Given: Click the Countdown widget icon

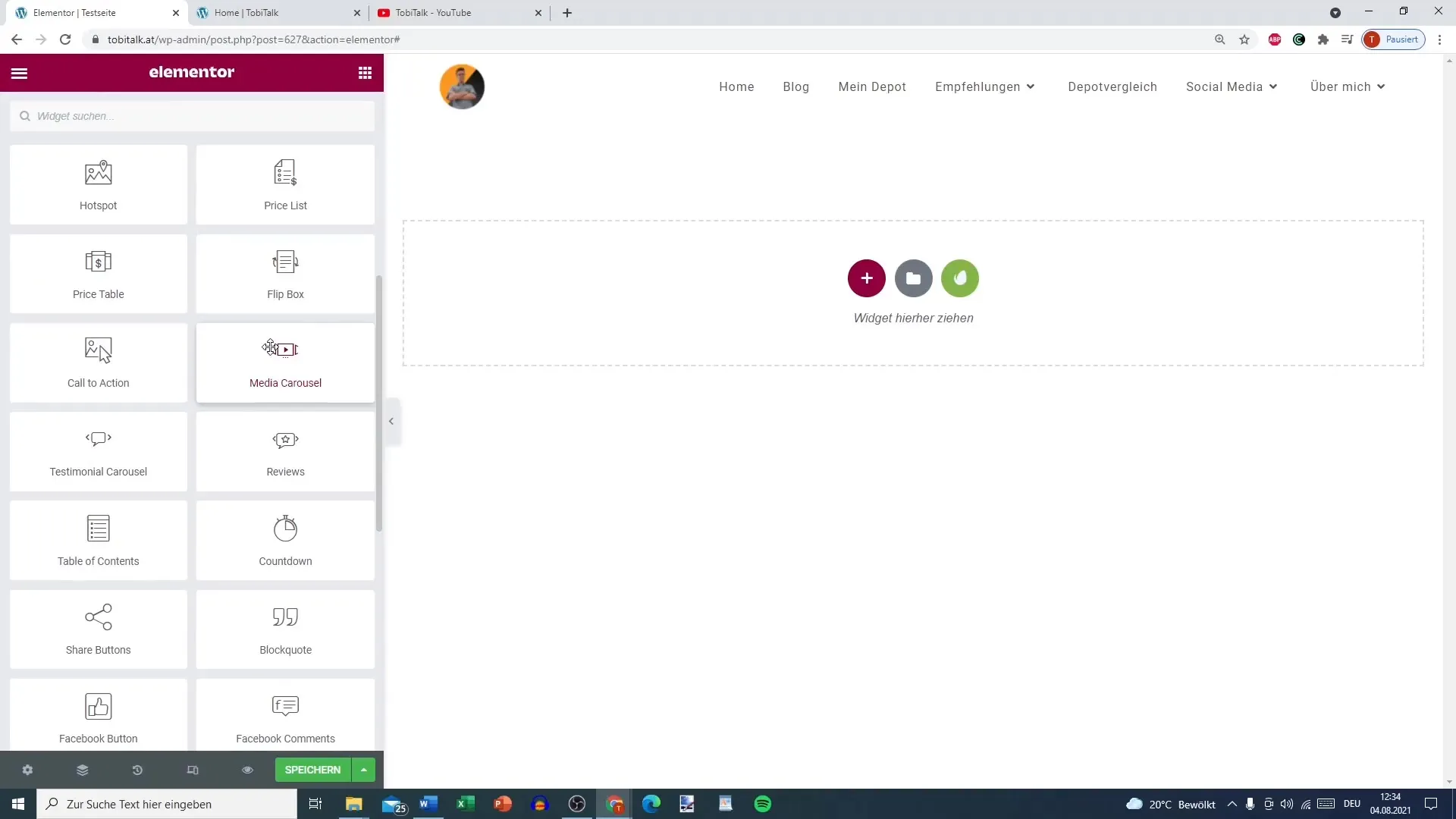Looking at the screenshot, I should point(285,528).
